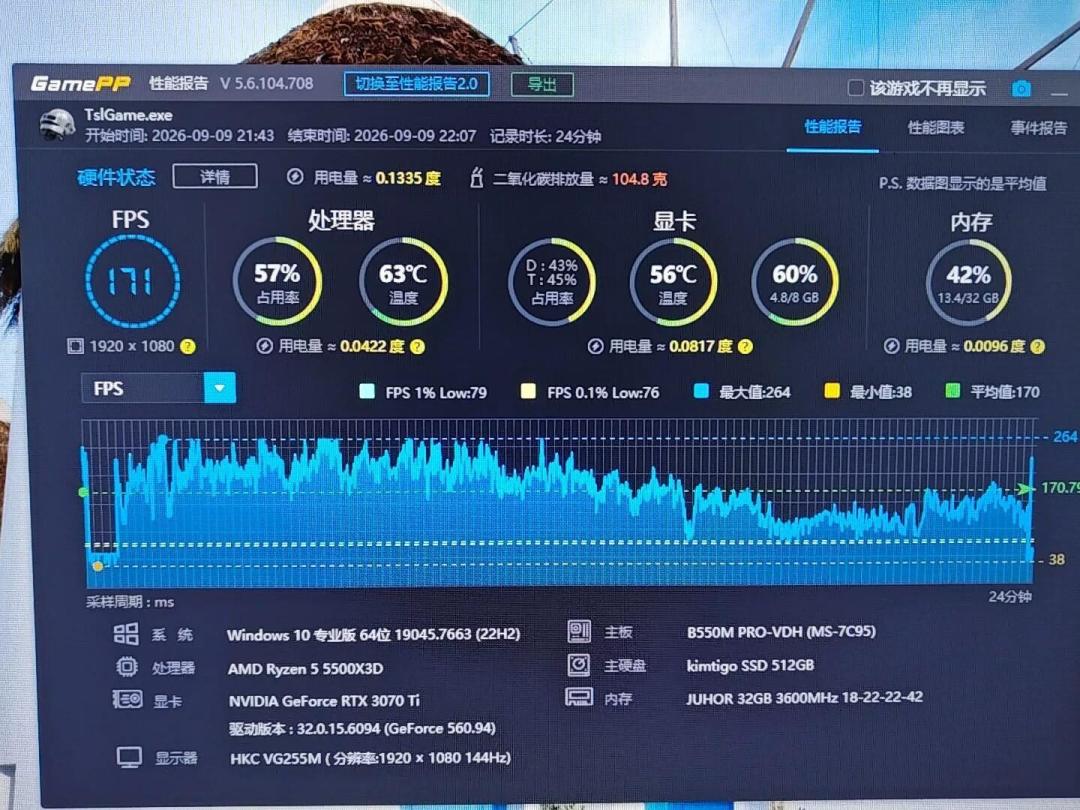The image size is (1080, 810).
Task: Click the CPU 63℃ temperature gauge
Action: click(x=403, y=282)
